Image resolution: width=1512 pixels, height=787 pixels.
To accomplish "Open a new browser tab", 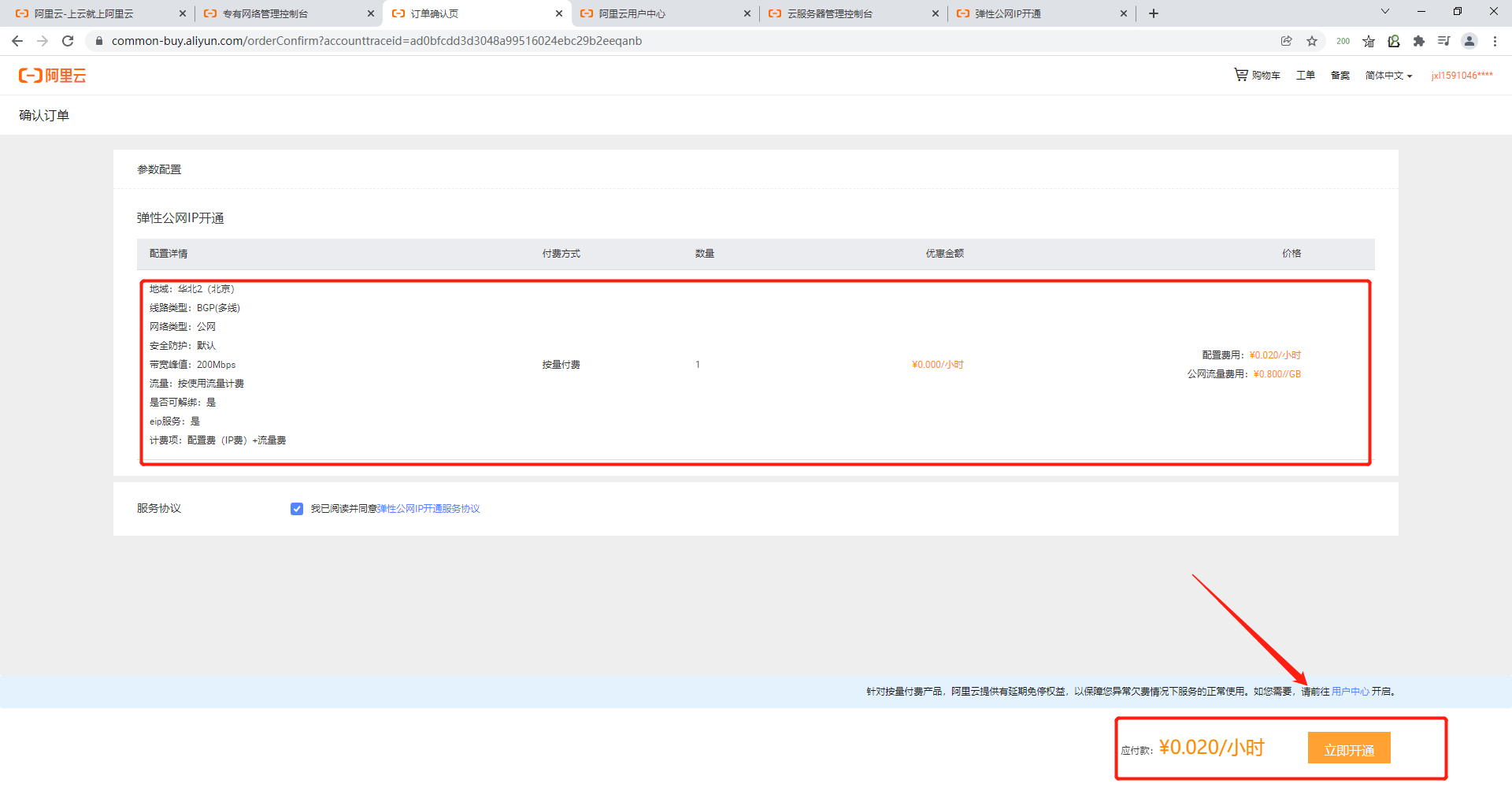I will pyautogui.click(x=1154, y=13).
